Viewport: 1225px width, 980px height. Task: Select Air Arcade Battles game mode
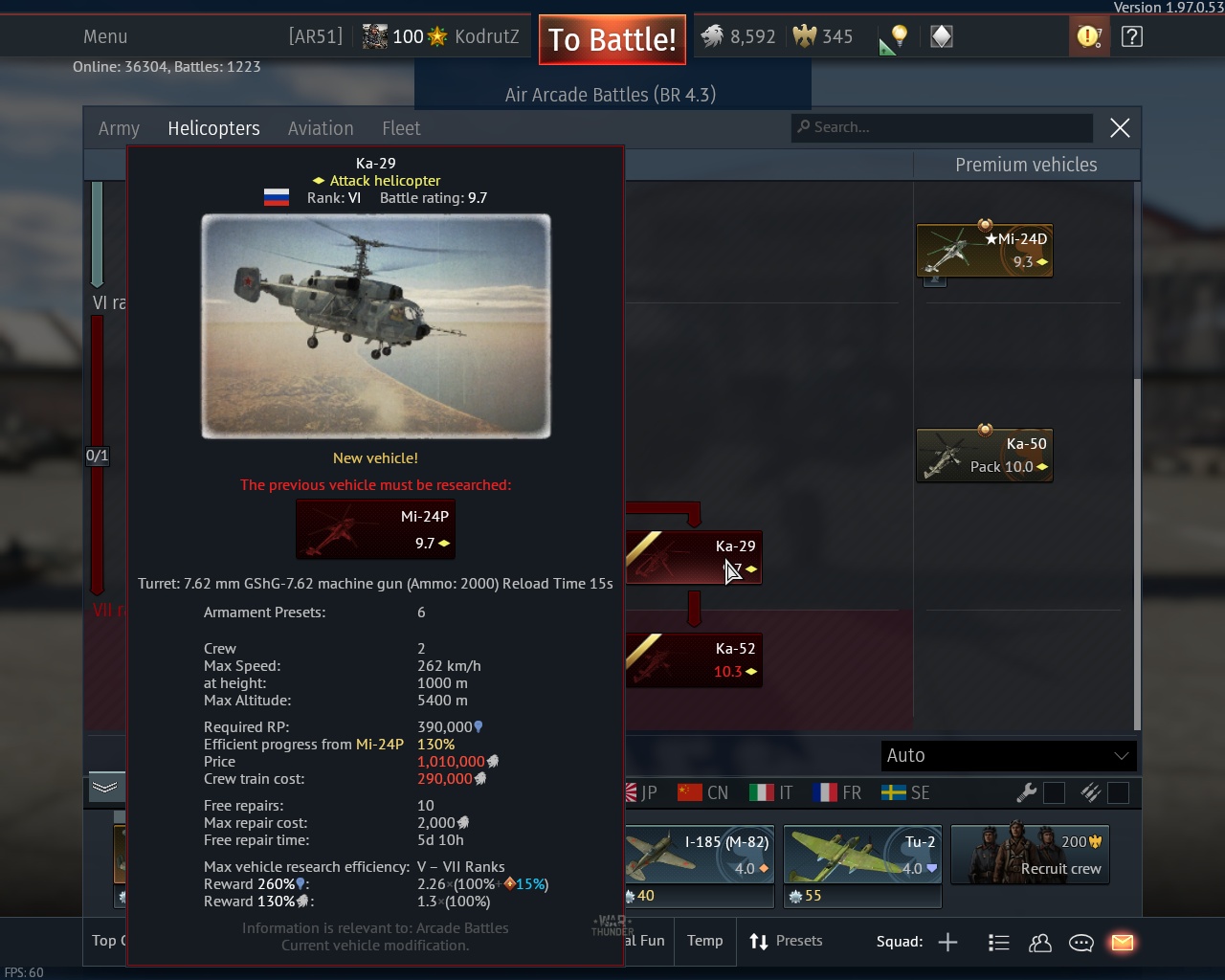(x=611, y=95)
